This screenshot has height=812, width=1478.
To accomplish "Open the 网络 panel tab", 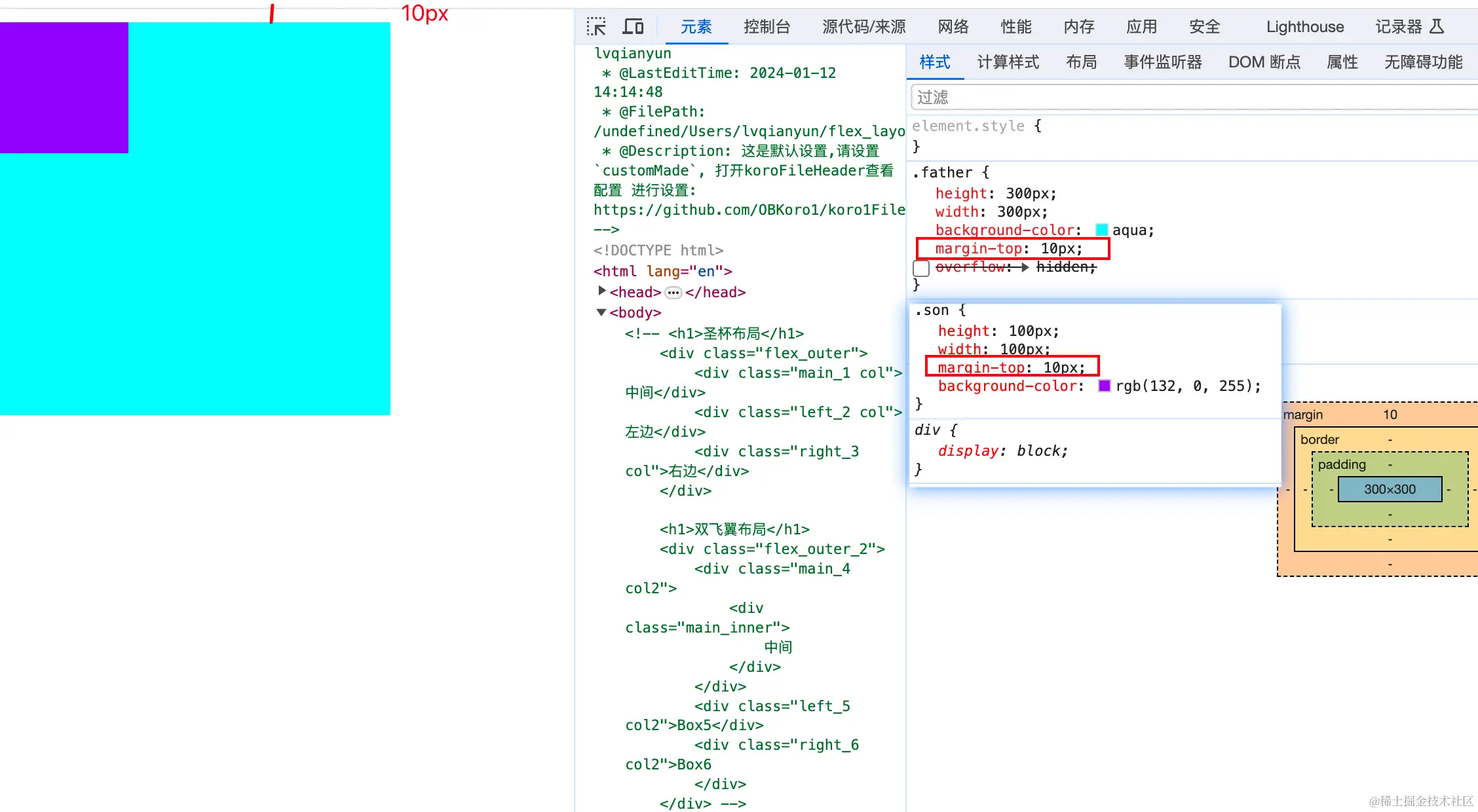I will [x=953, y=27].
